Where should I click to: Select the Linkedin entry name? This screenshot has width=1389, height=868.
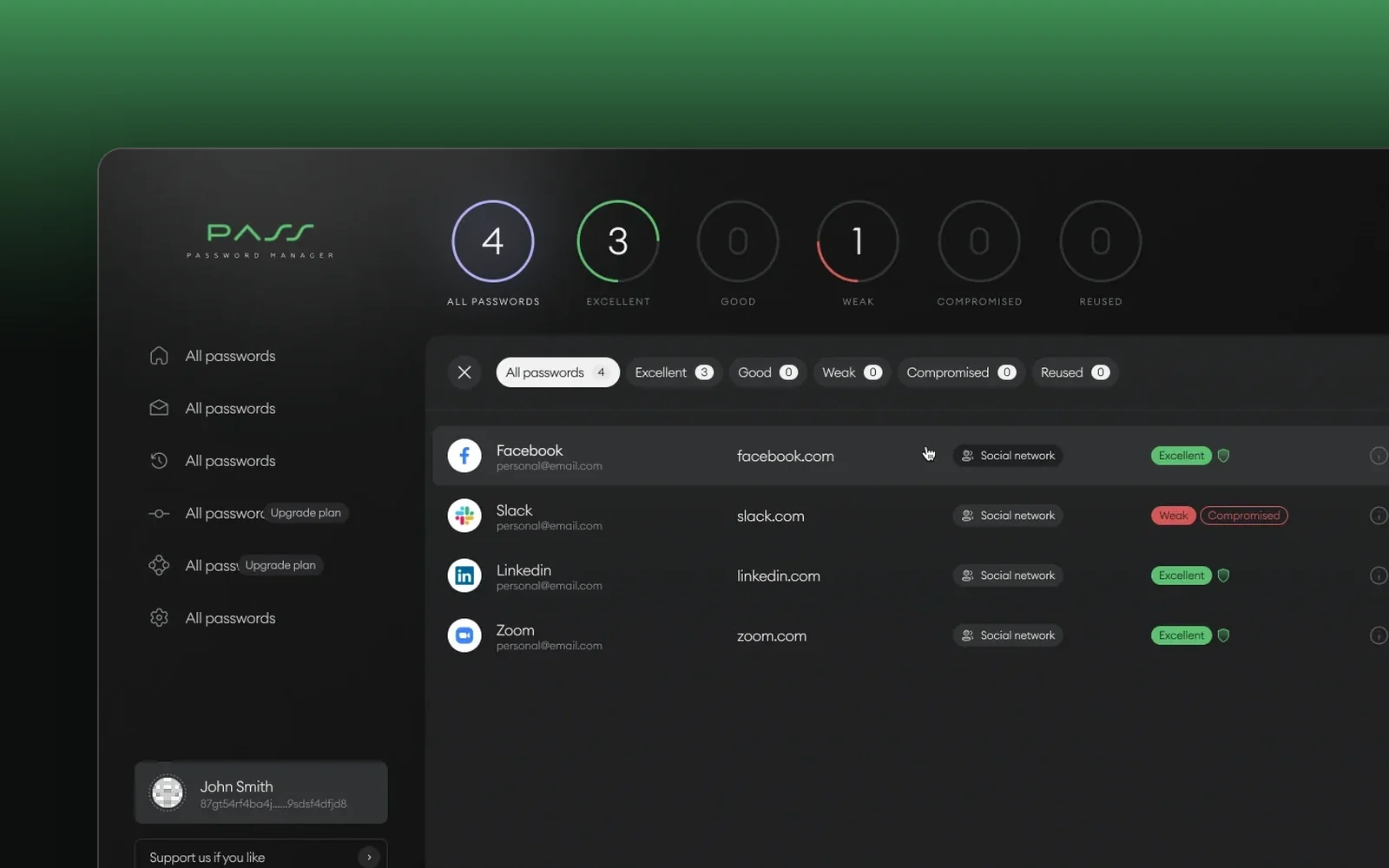[523, 570]
